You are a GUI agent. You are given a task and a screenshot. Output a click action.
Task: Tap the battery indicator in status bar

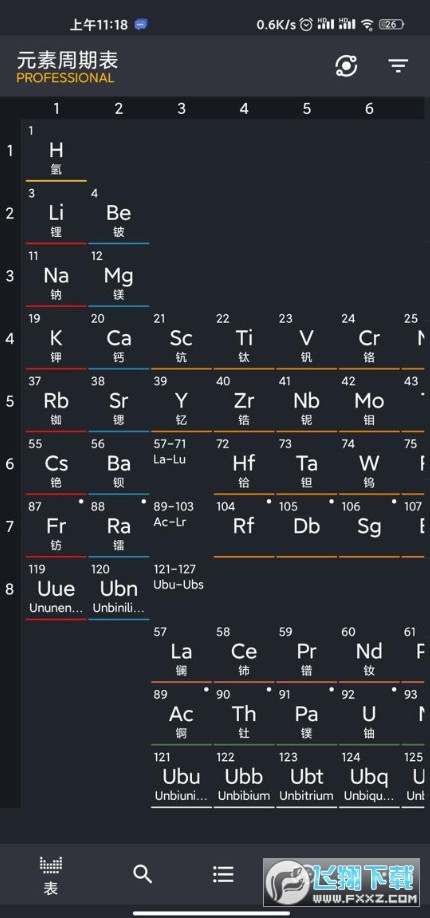(x=391, y=25)
